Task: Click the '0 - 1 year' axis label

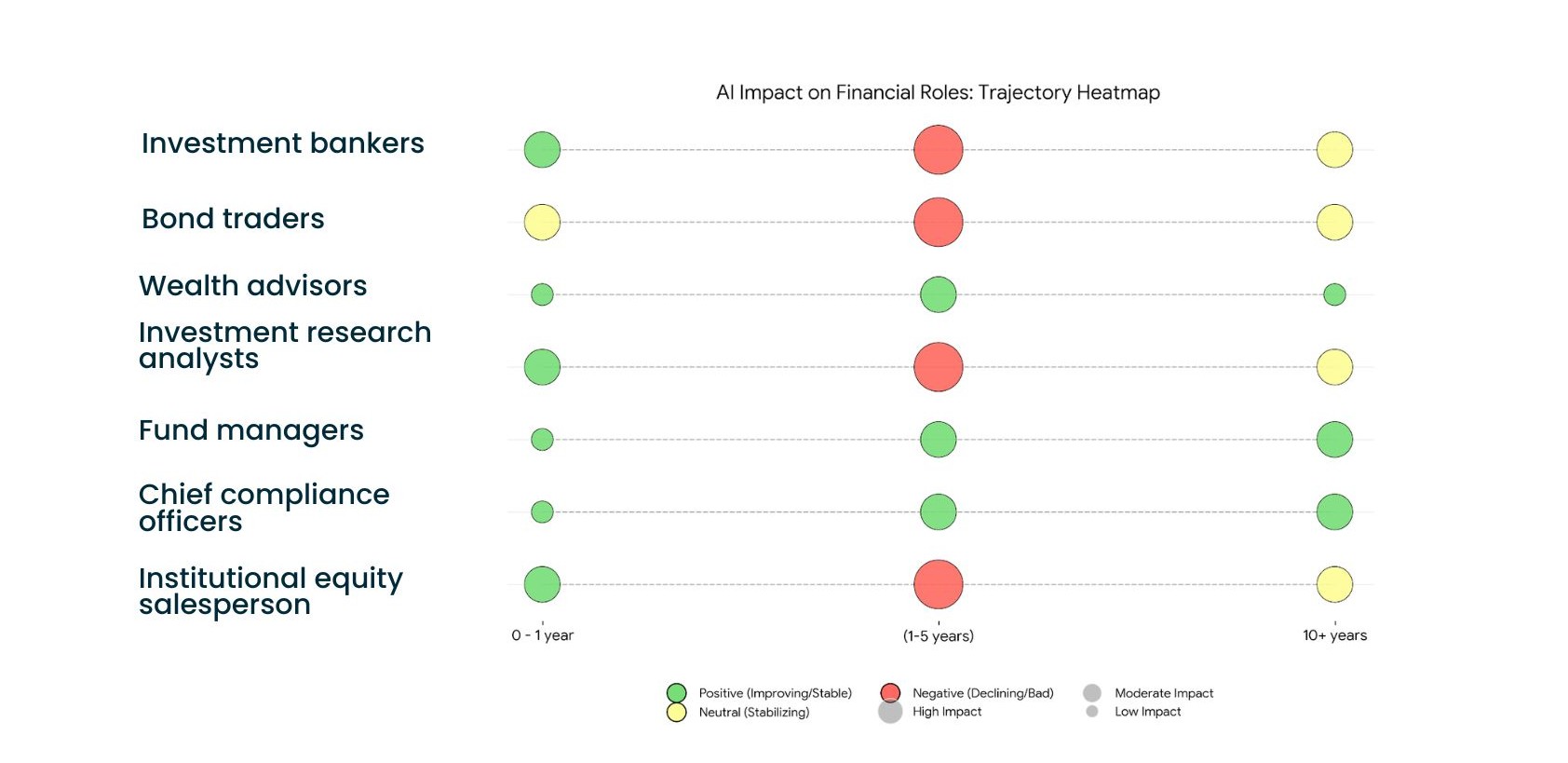Action: click(542, 635)
